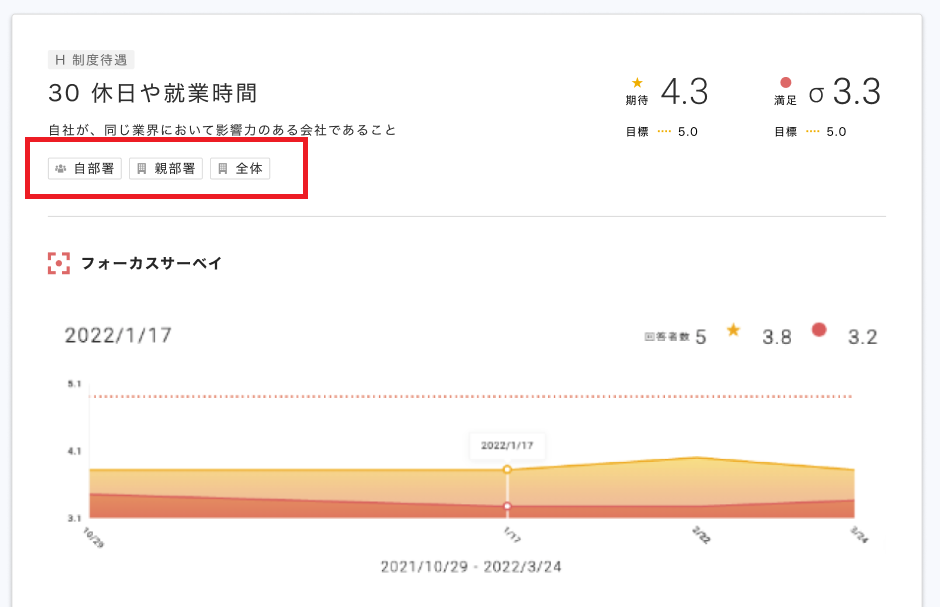Click the 30 休日や就業時間 title
The height and width of the screenshot is (607, 940).
[153, 93]
